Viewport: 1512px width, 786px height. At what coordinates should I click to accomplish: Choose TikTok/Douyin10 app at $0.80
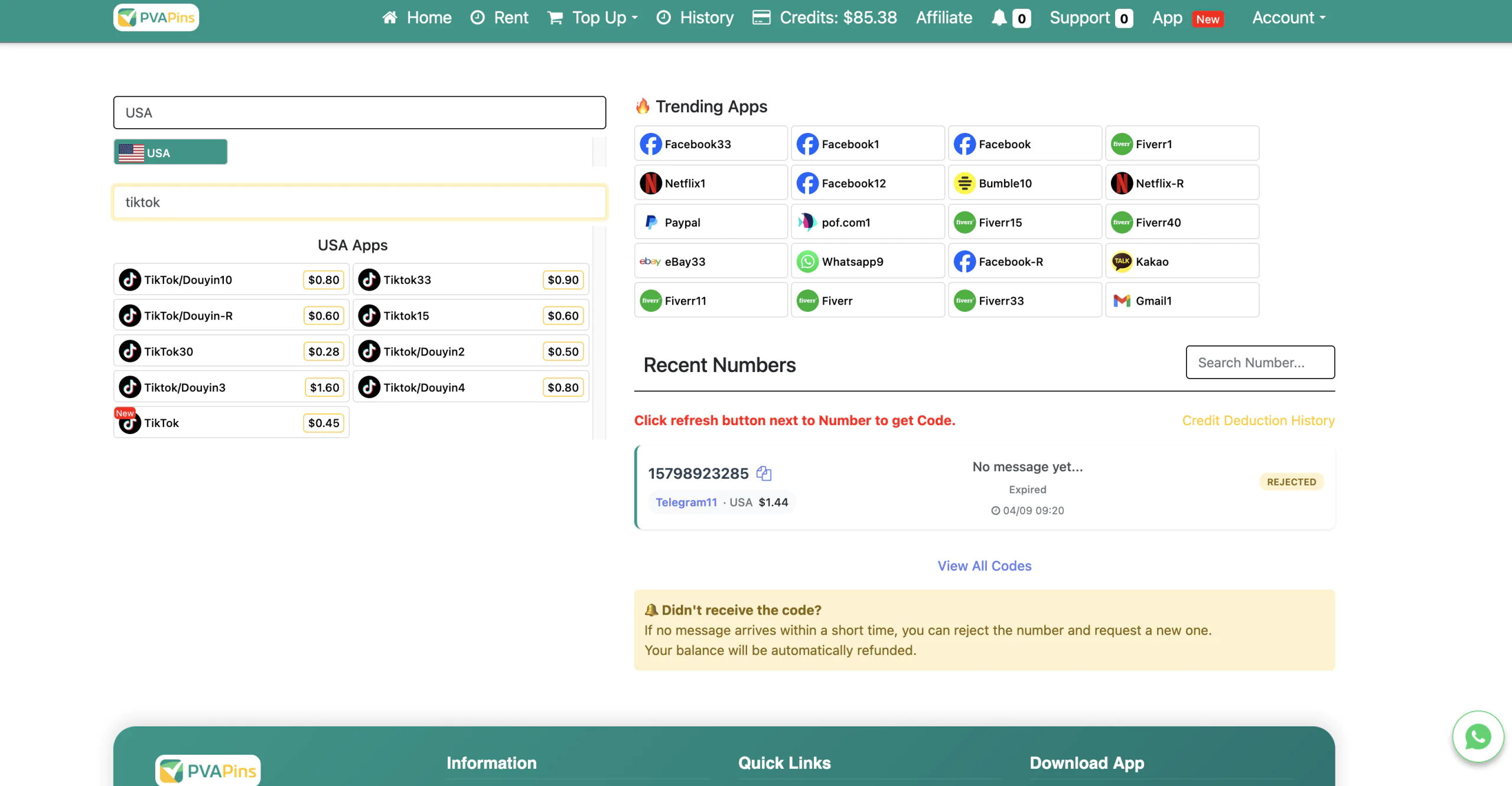[x=232, y=279]
